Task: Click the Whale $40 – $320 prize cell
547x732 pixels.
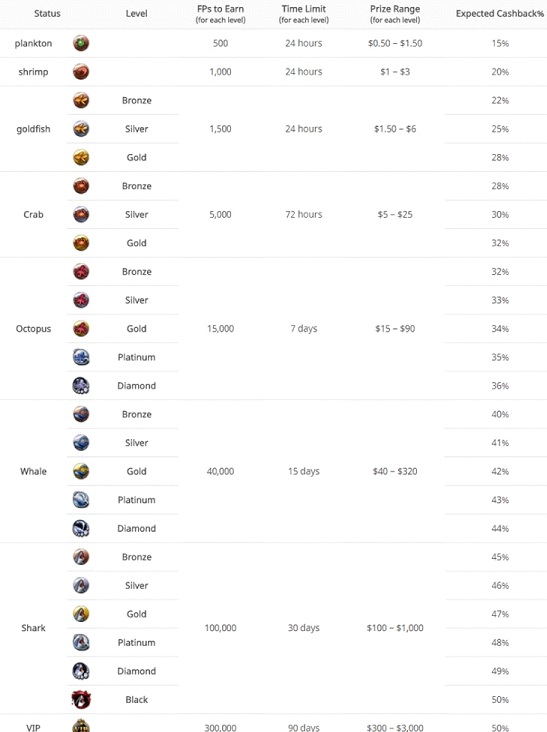Action: (395, 471)
